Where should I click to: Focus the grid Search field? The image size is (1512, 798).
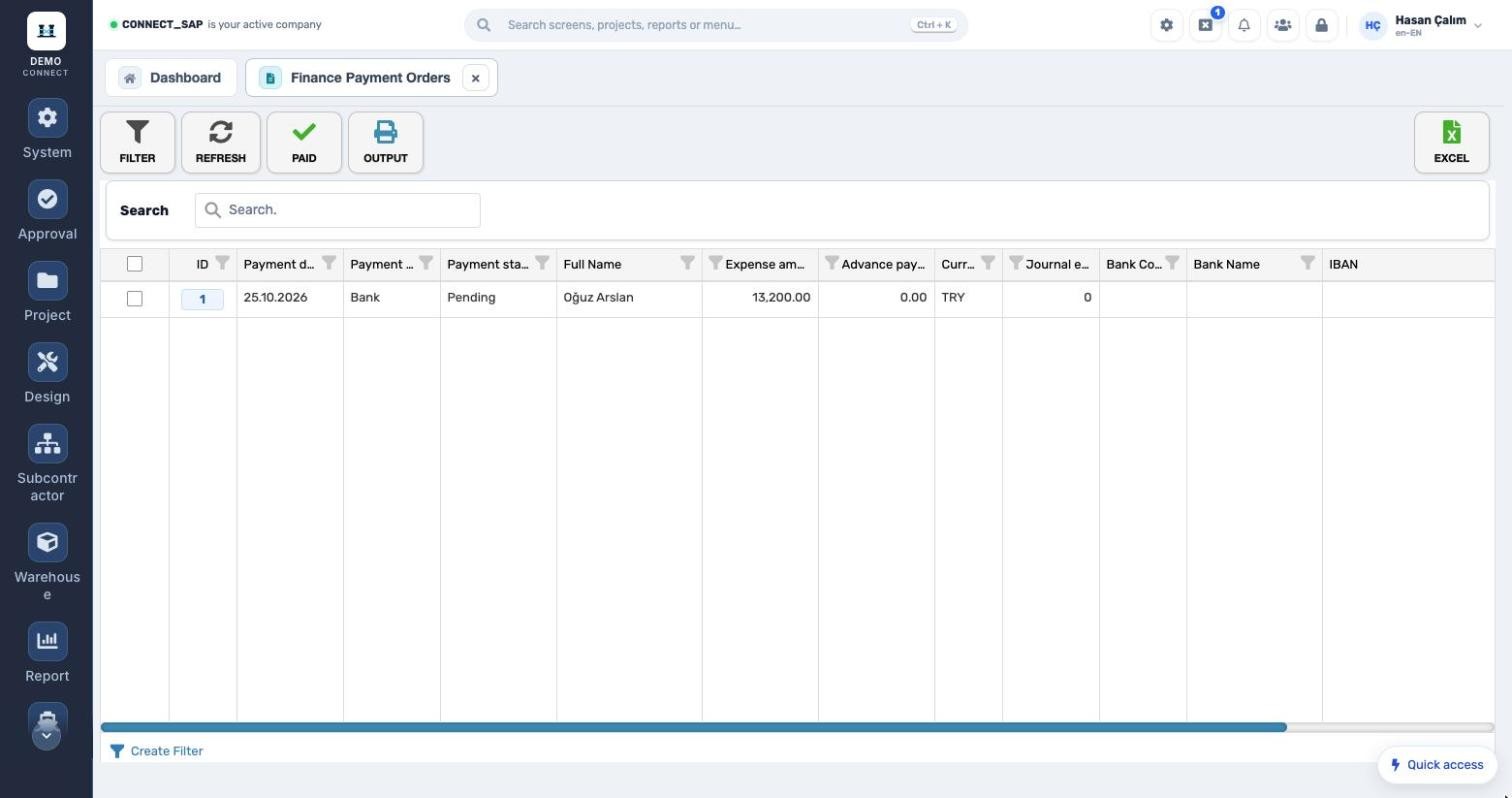[x=338, y=210]
